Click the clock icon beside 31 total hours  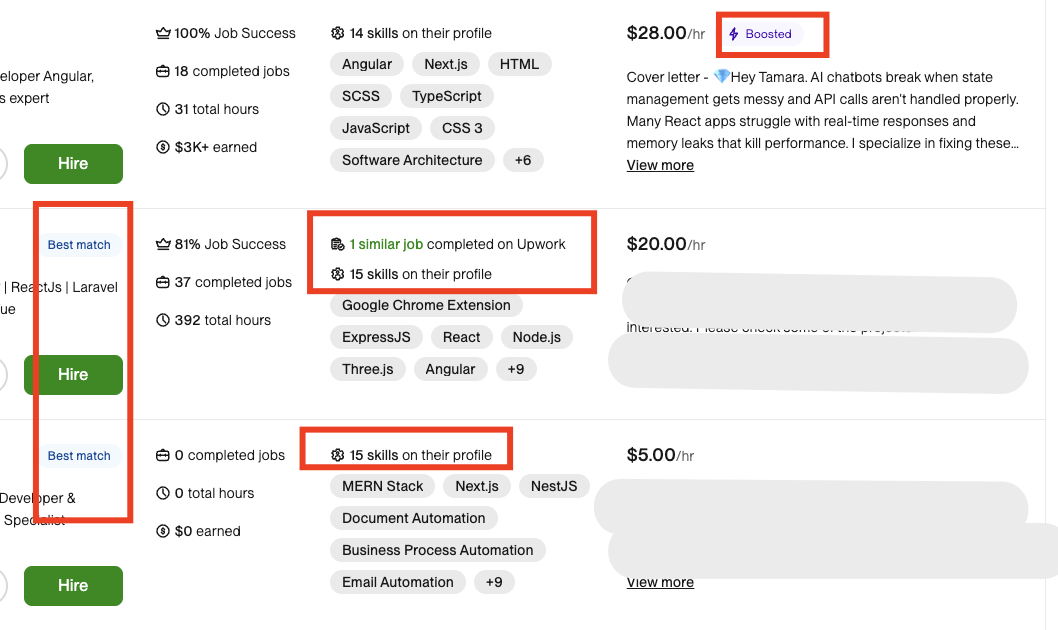(163, 109)
